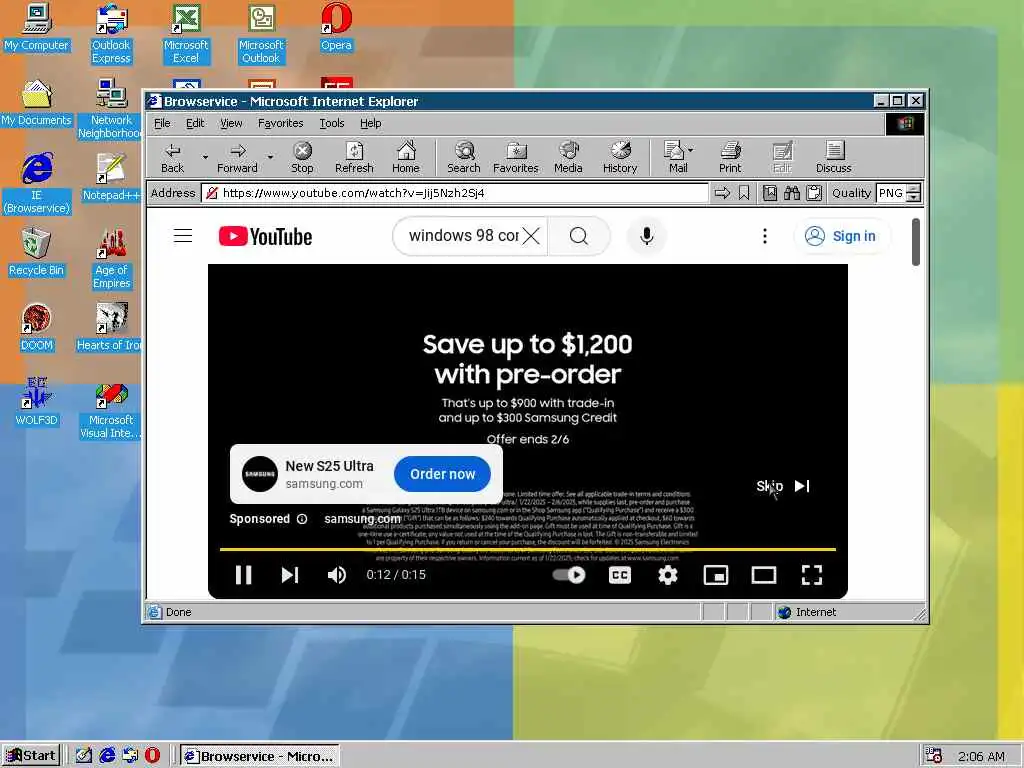Click in the YouTube search text field
Viewport: 1024px width, 768px height.
(x=464, y=236)
